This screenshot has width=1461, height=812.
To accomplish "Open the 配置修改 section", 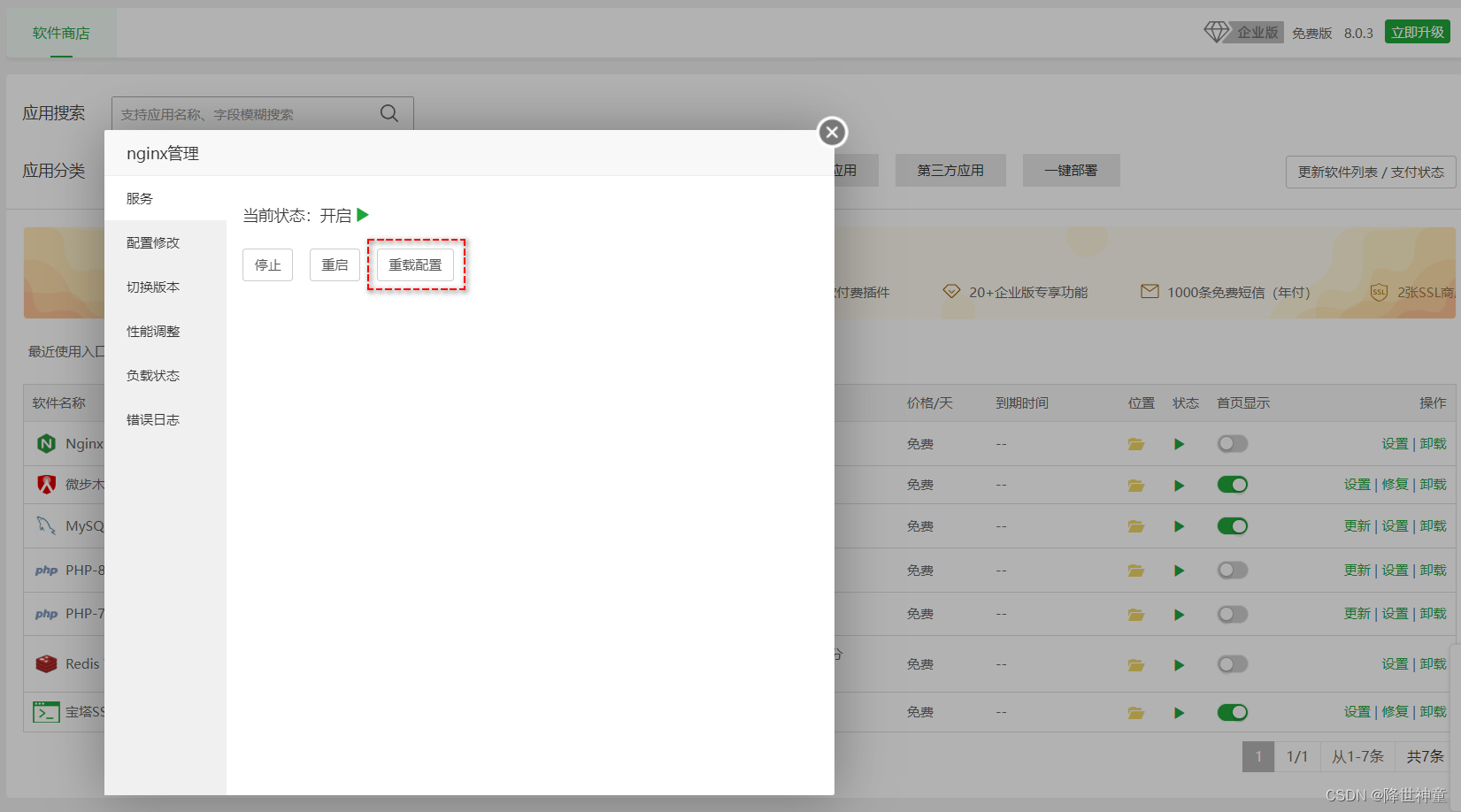I will click(165, 242).
